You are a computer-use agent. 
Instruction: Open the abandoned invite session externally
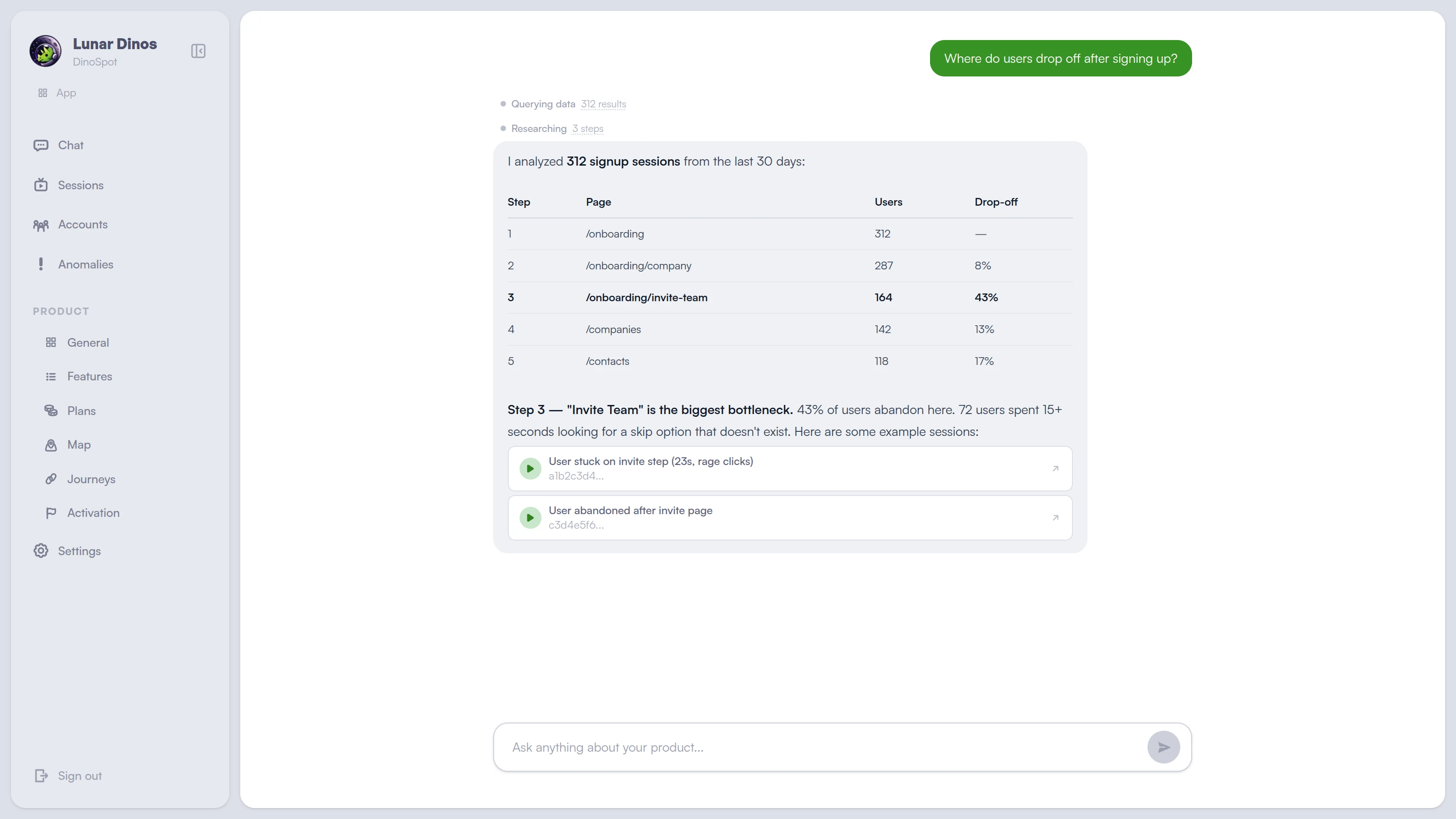pos(1056,517)
